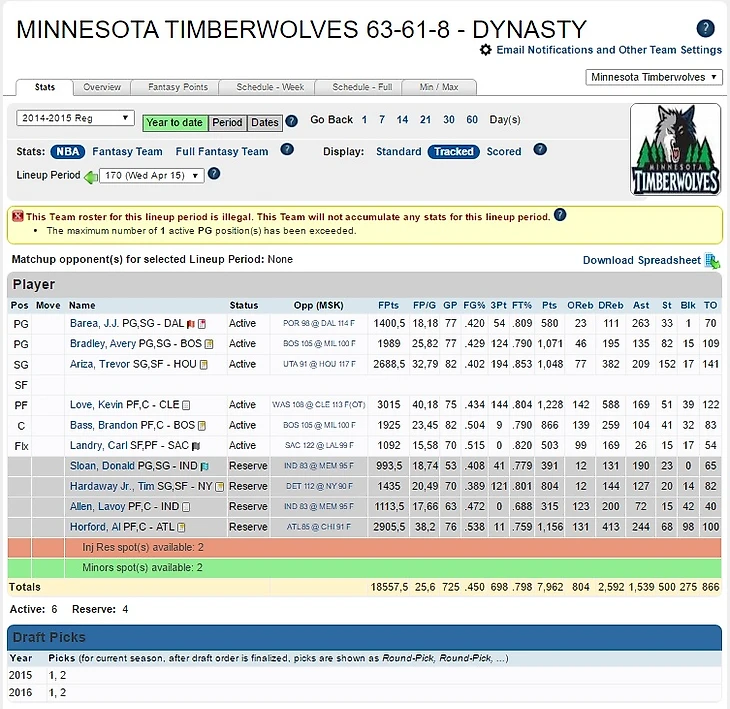Go back 30 days

click(449, 120)
